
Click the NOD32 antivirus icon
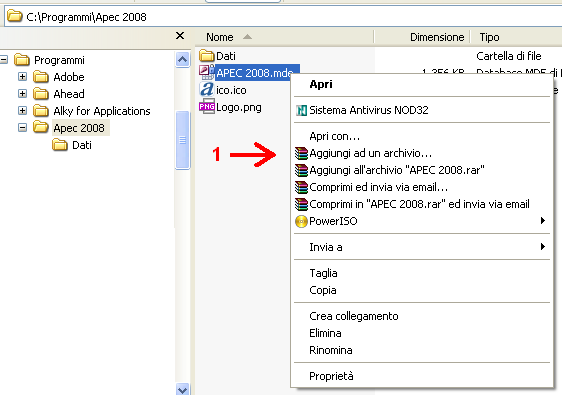click(301, 110)
